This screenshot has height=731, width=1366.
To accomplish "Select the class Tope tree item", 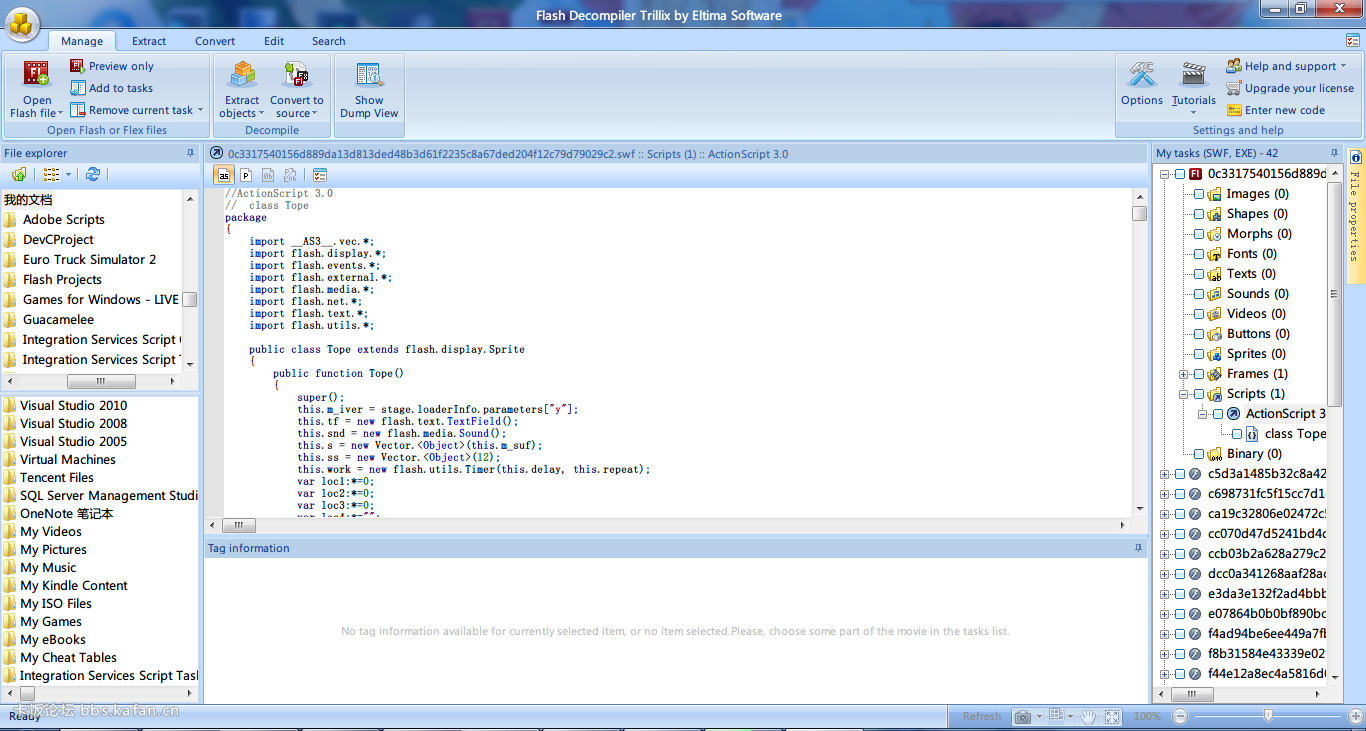I will 1294,434.
